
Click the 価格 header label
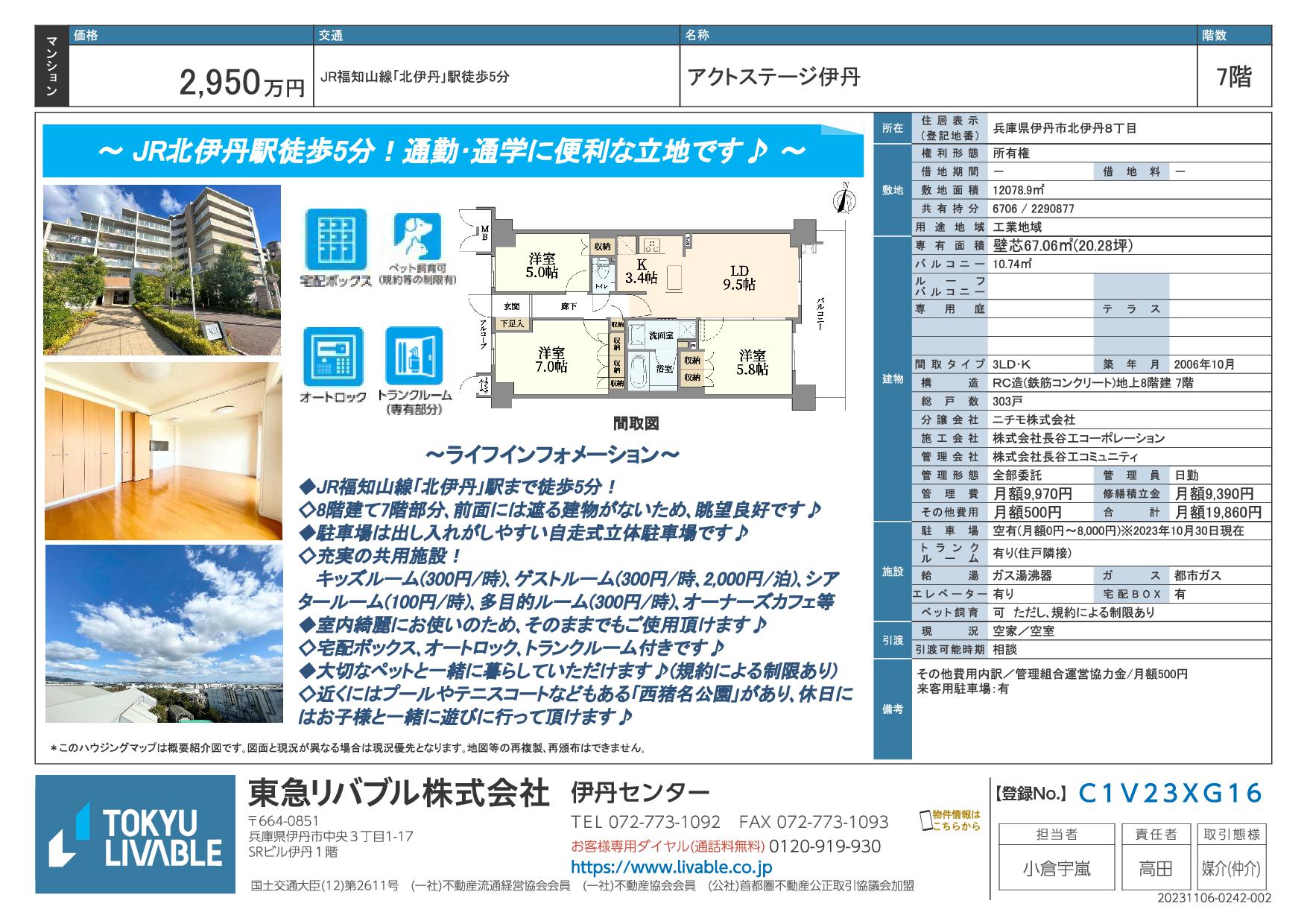point(86,35)
